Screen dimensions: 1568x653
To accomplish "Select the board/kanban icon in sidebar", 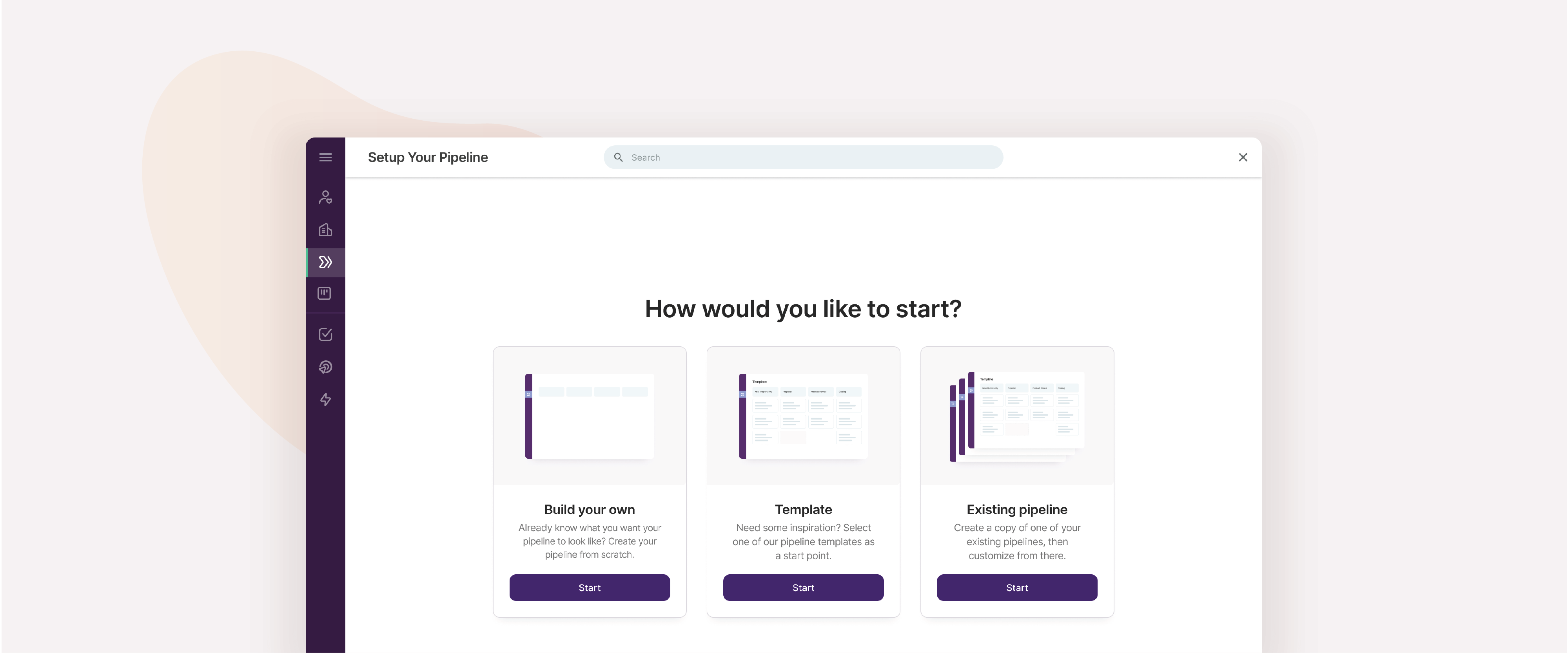I will click(x=325, y=293).
